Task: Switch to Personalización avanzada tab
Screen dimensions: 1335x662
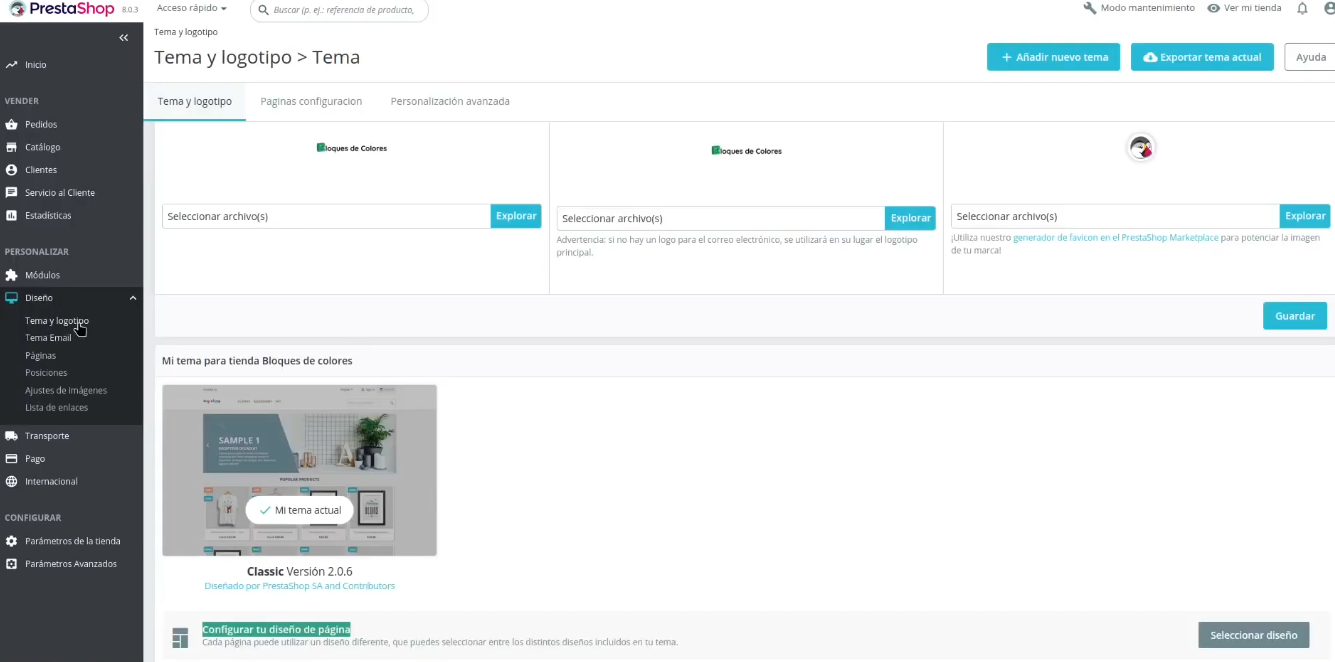Action: point(450,101)
